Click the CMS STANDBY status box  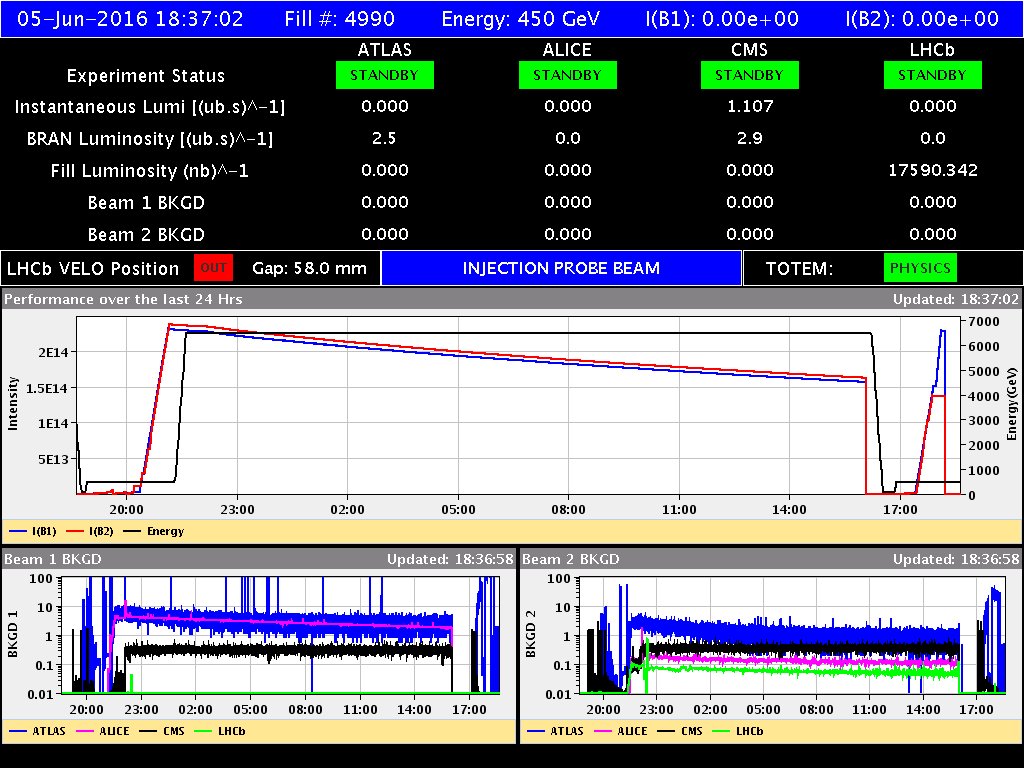(750, 75)
